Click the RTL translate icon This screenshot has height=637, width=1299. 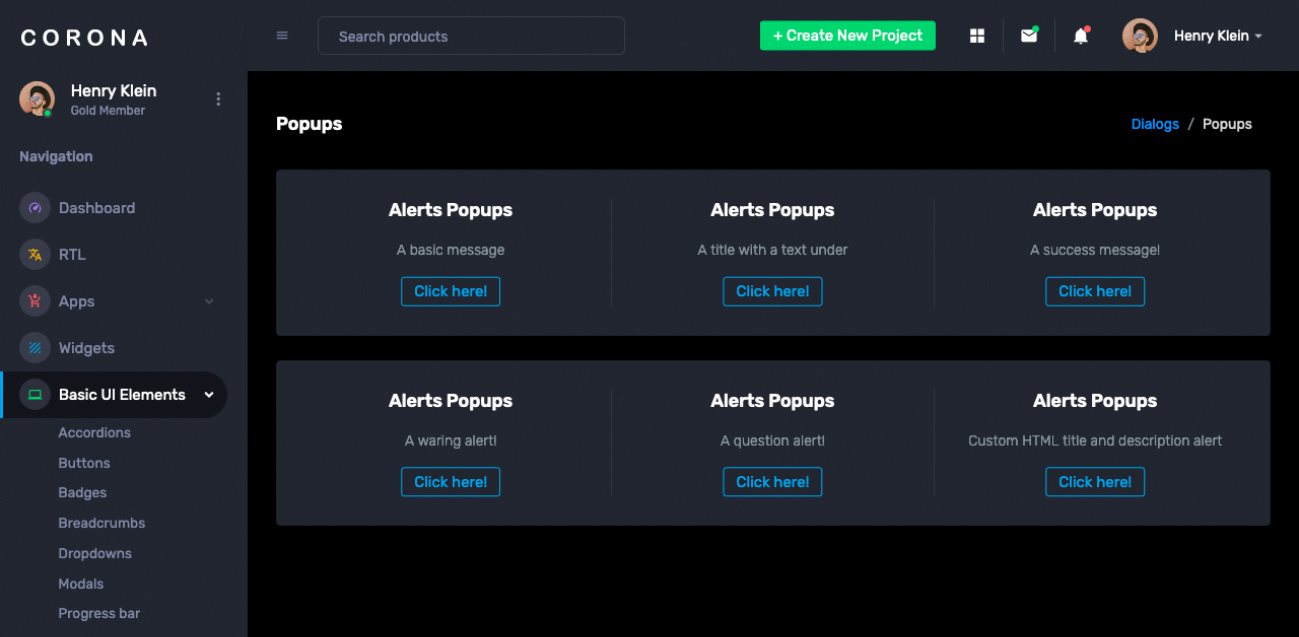(35, 255)
